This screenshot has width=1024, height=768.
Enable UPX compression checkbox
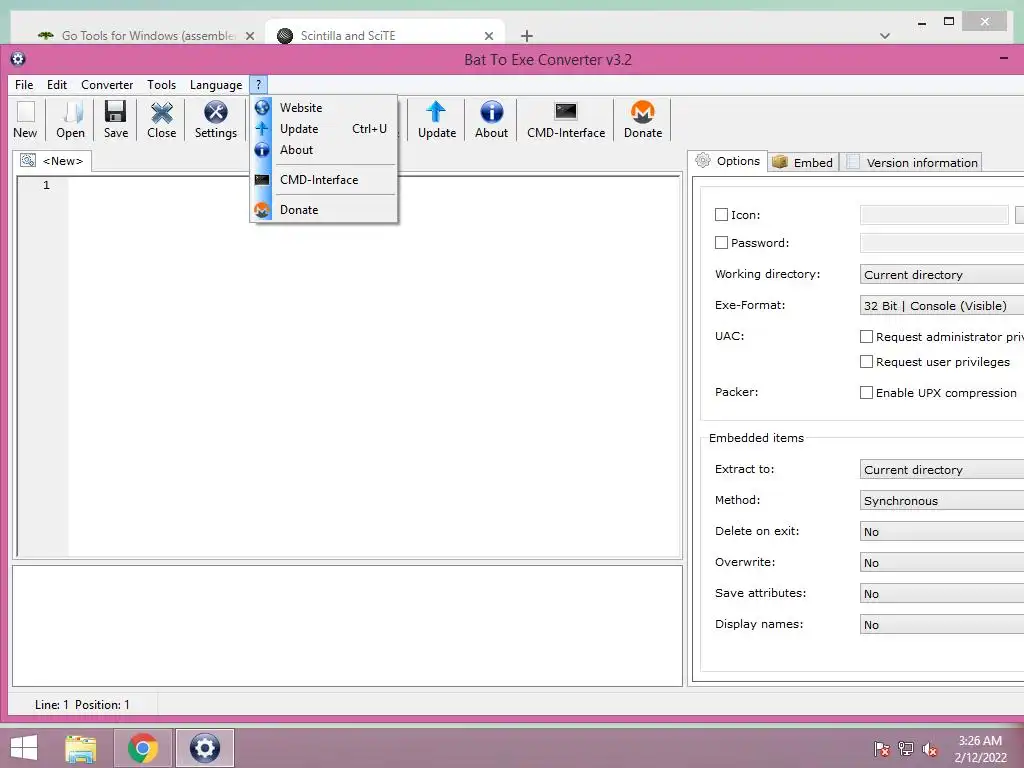866,392
